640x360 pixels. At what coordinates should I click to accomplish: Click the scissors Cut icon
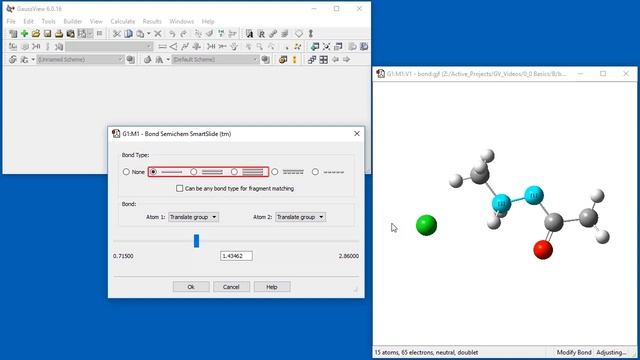(117, 33)
